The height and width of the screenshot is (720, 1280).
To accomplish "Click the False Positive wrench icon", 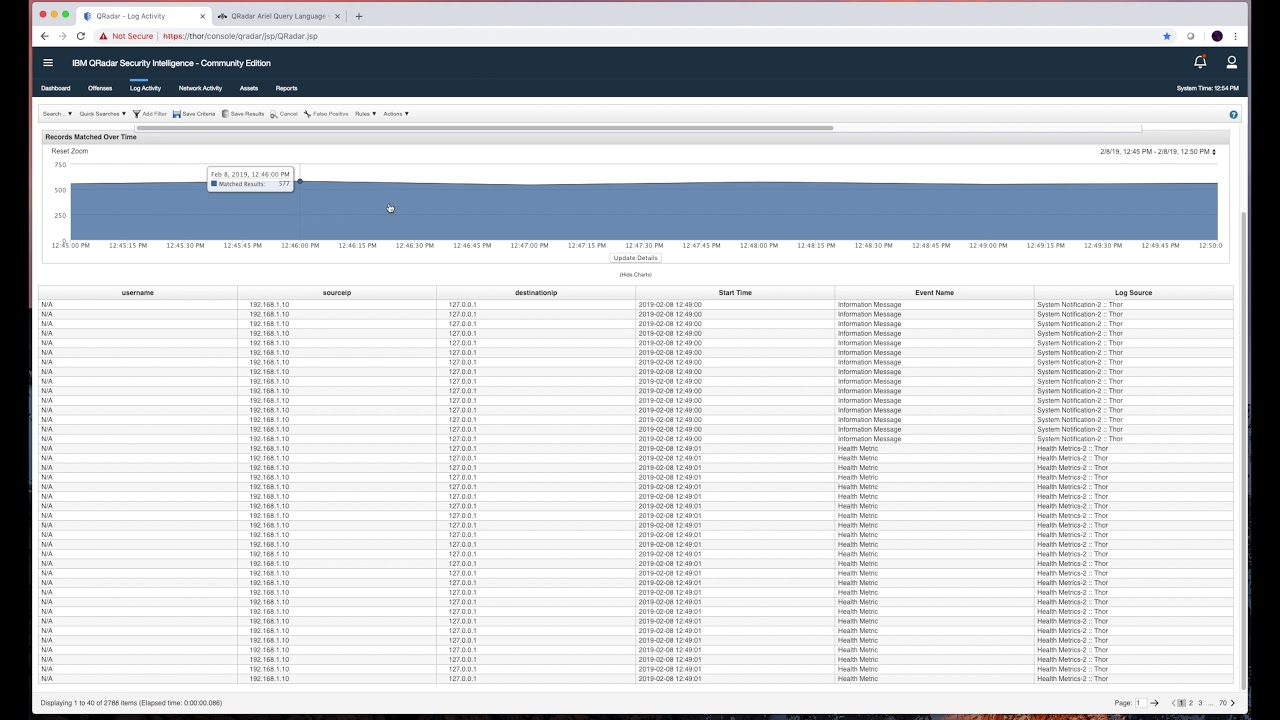I will click(x=307, y=114).
